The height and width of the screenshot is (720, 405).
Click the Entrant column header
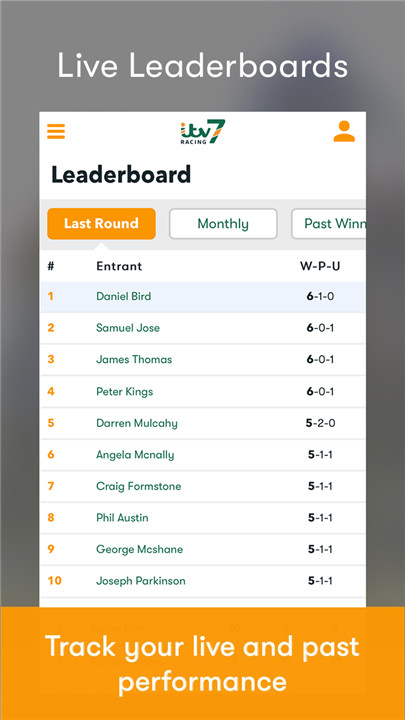pyautogui.click(x=119, y=266)
